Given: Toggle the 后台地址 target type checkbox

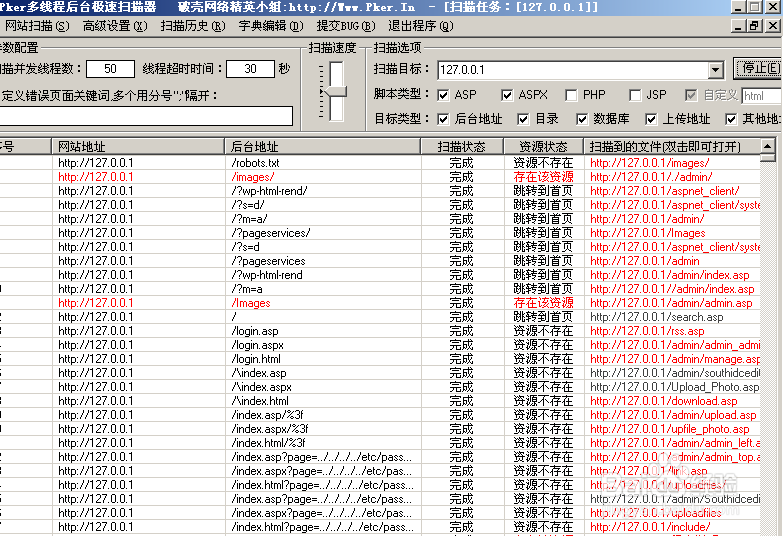Looking at the screenshot, I should click(443, 119).
